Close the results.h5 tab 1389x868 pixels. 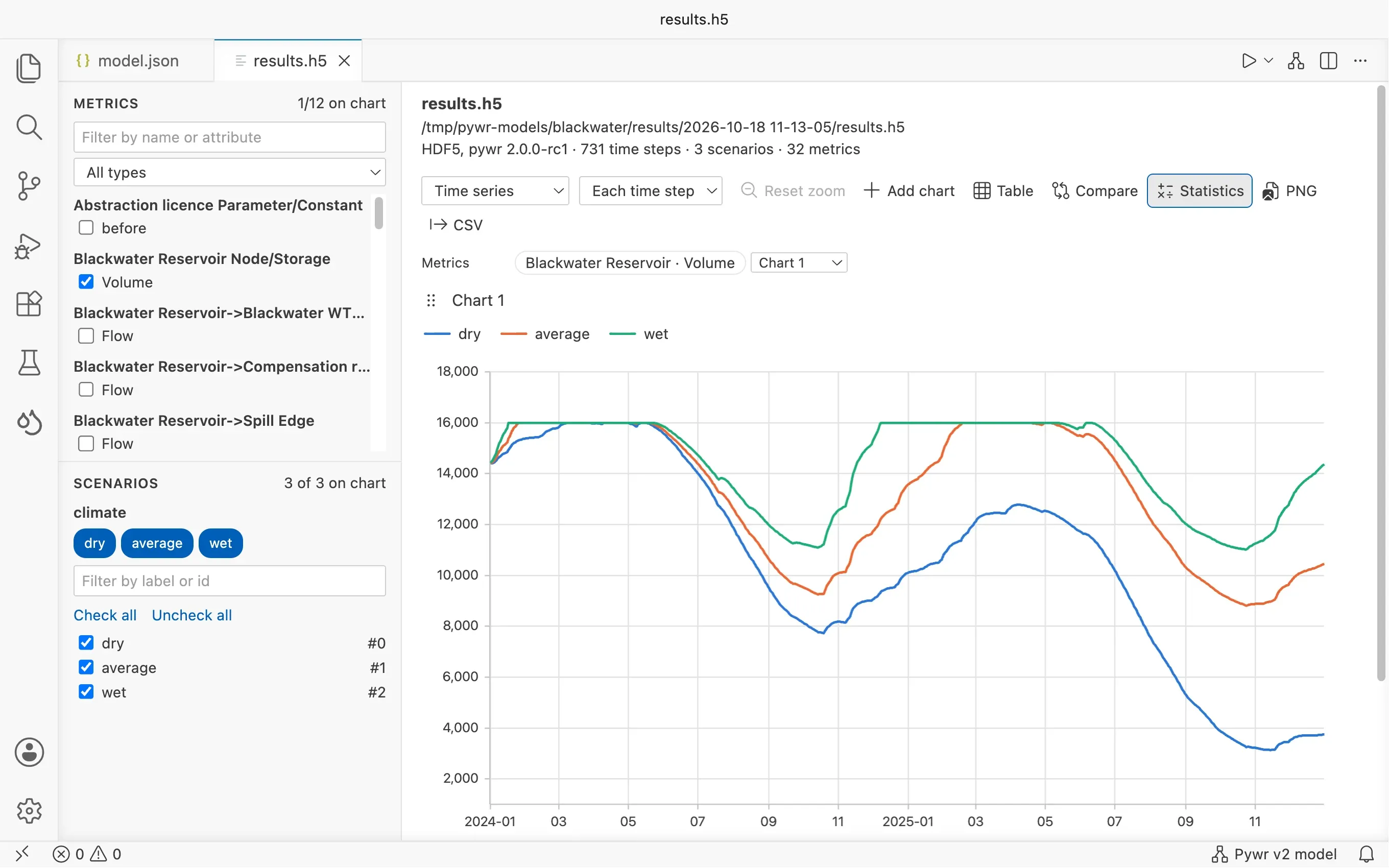tap(344, 61)
